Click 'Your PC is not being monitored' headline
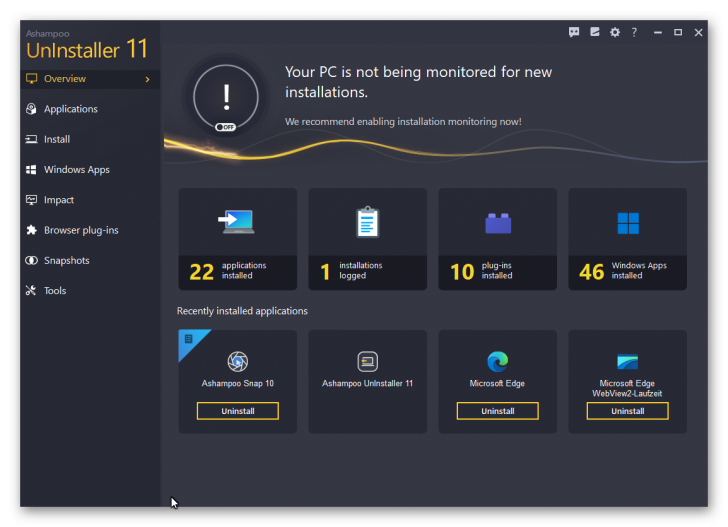728x527 pixels. pyautogui.click(x=418, y=82)
